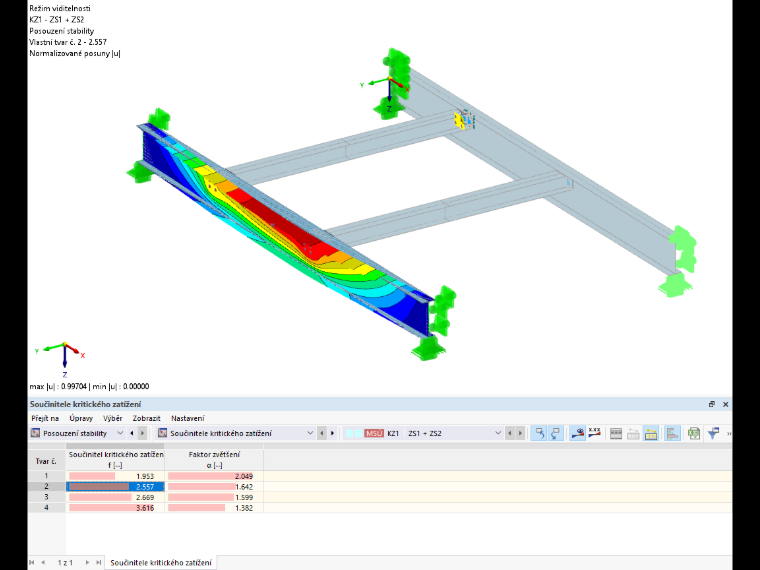This screenshot has height=570, width=760.
Task: Go to last table page
Action: [98, 563]
